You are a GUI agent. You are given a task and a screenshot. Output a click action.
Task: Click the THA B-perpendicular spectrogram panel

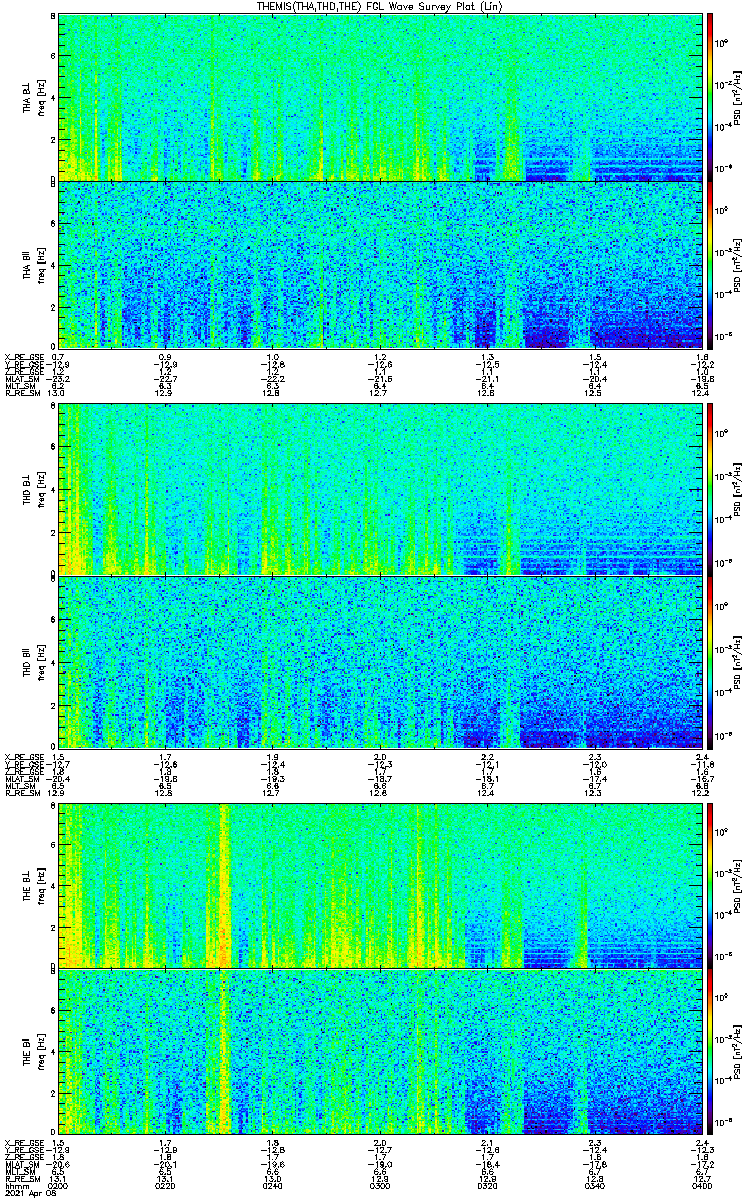379,97
